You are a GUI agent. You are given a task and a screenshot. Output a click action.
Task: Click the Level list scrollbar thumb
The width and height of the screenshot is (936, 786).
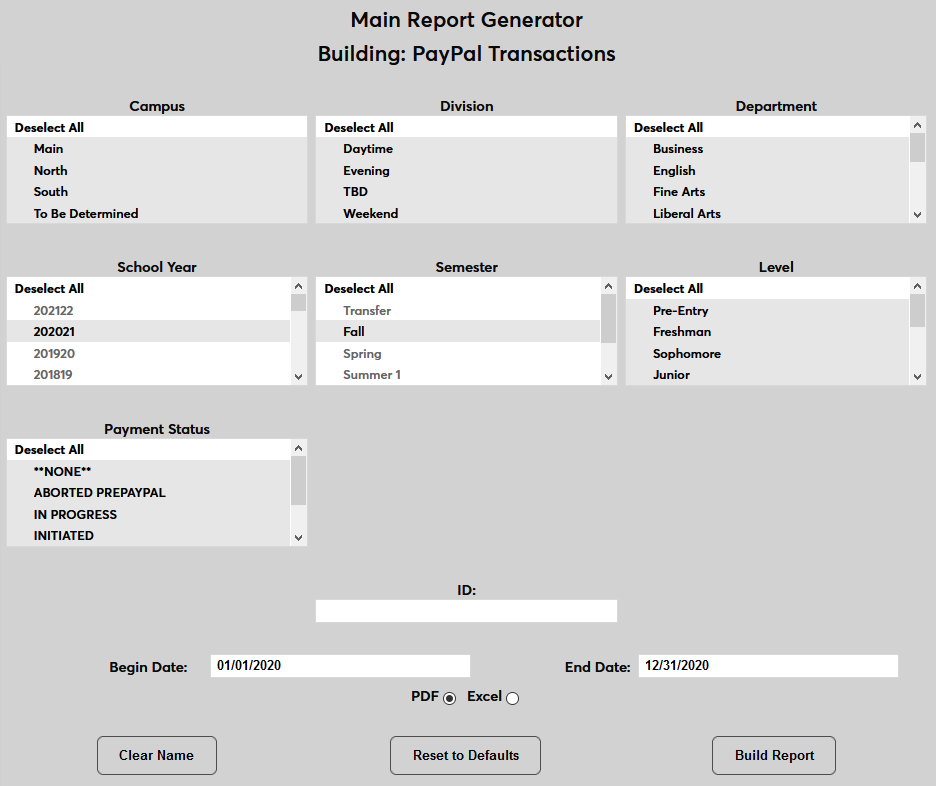(917, 310)
